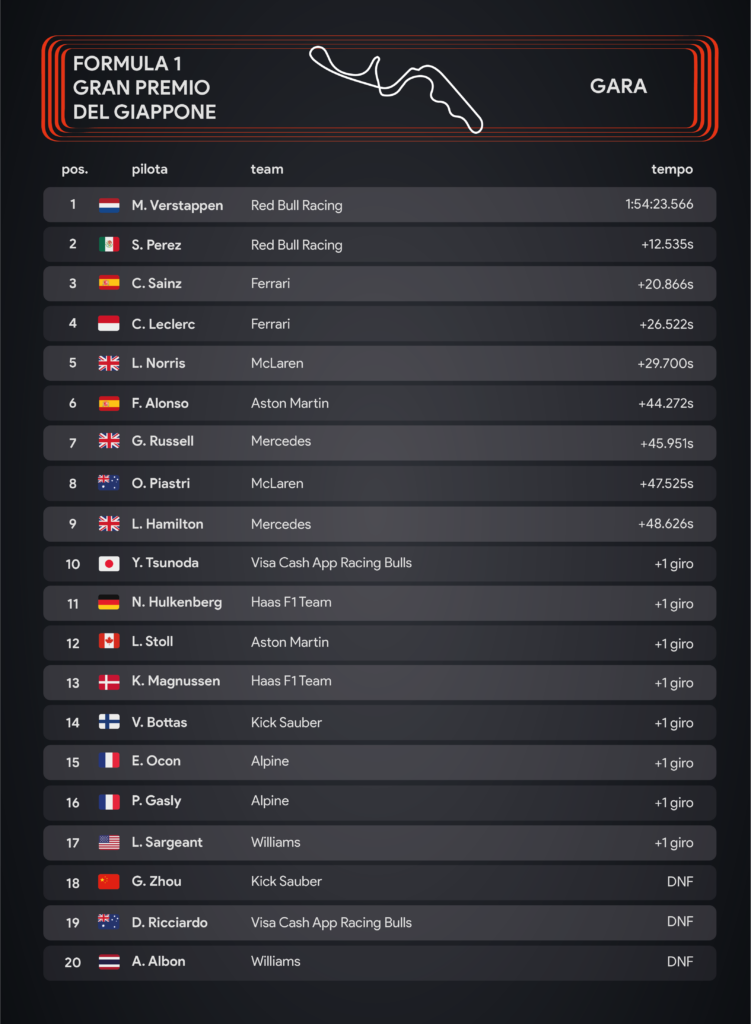This screenshot has width=751, height=1024.
Task: Click the Finland flag beside V. Bottas
Action: (109, 722)
